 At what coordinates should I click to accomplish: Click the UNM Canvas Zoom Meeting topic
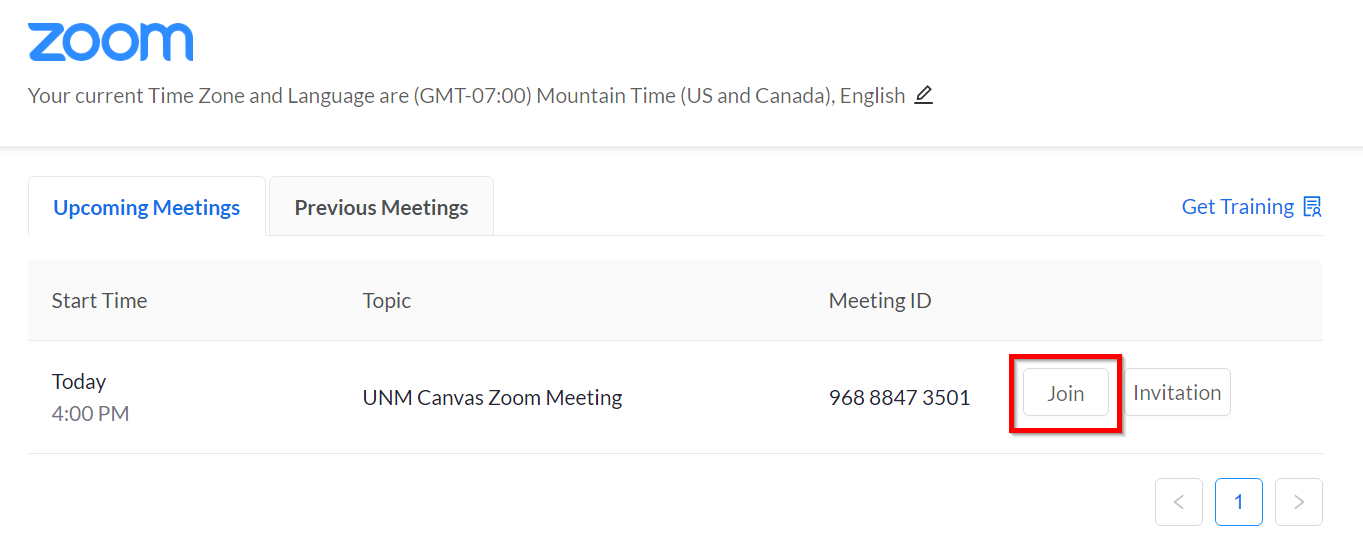492,398
